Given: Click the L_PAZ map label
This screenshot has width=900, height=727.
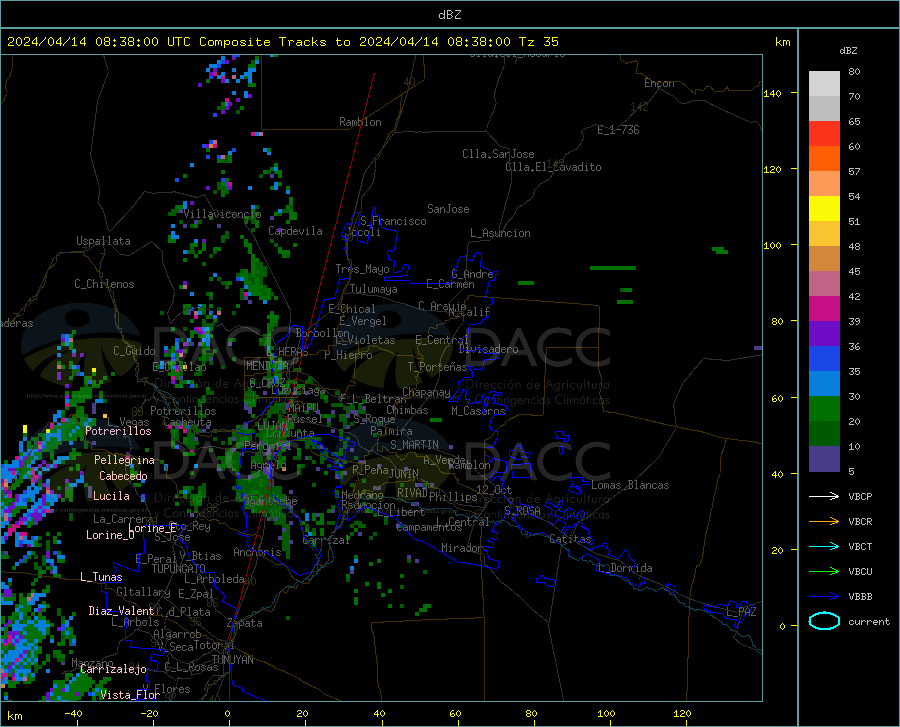Looking at the screenshot, I should 741,612.
